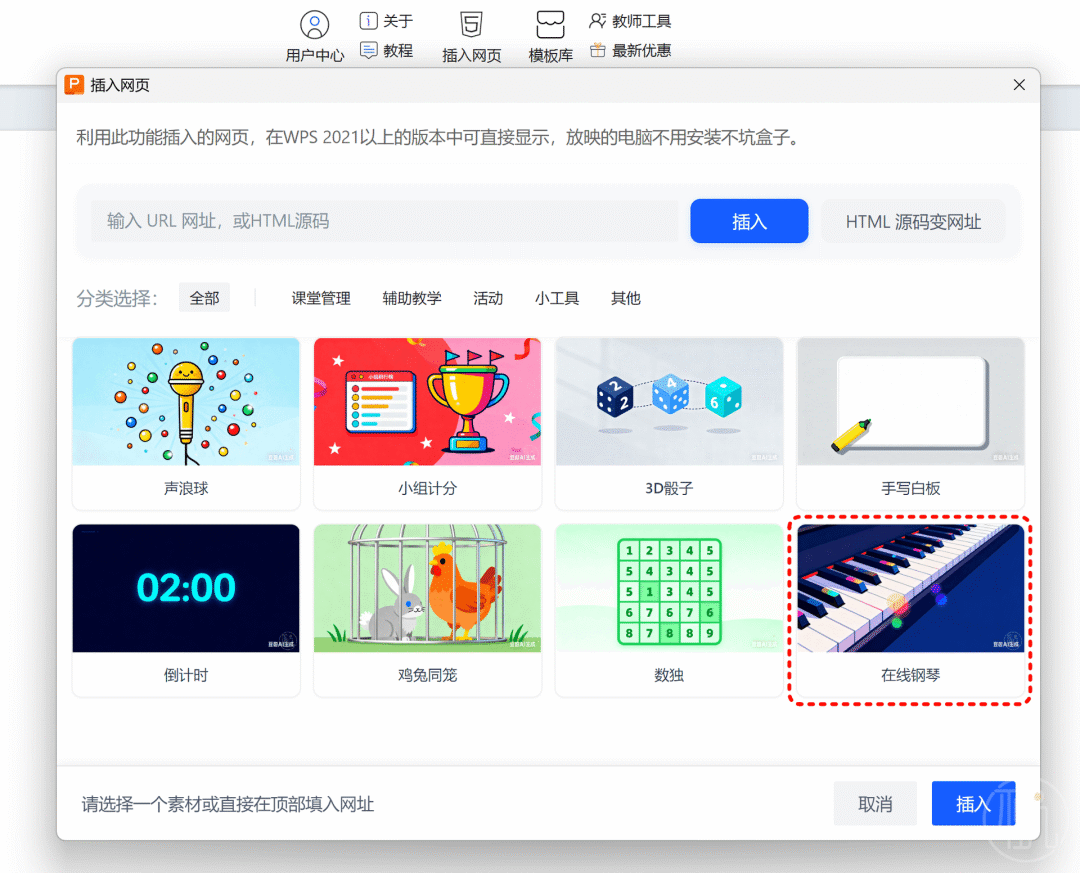Focus the URL or HTML source input field
1080x873 pixels.
coord(384,221)
